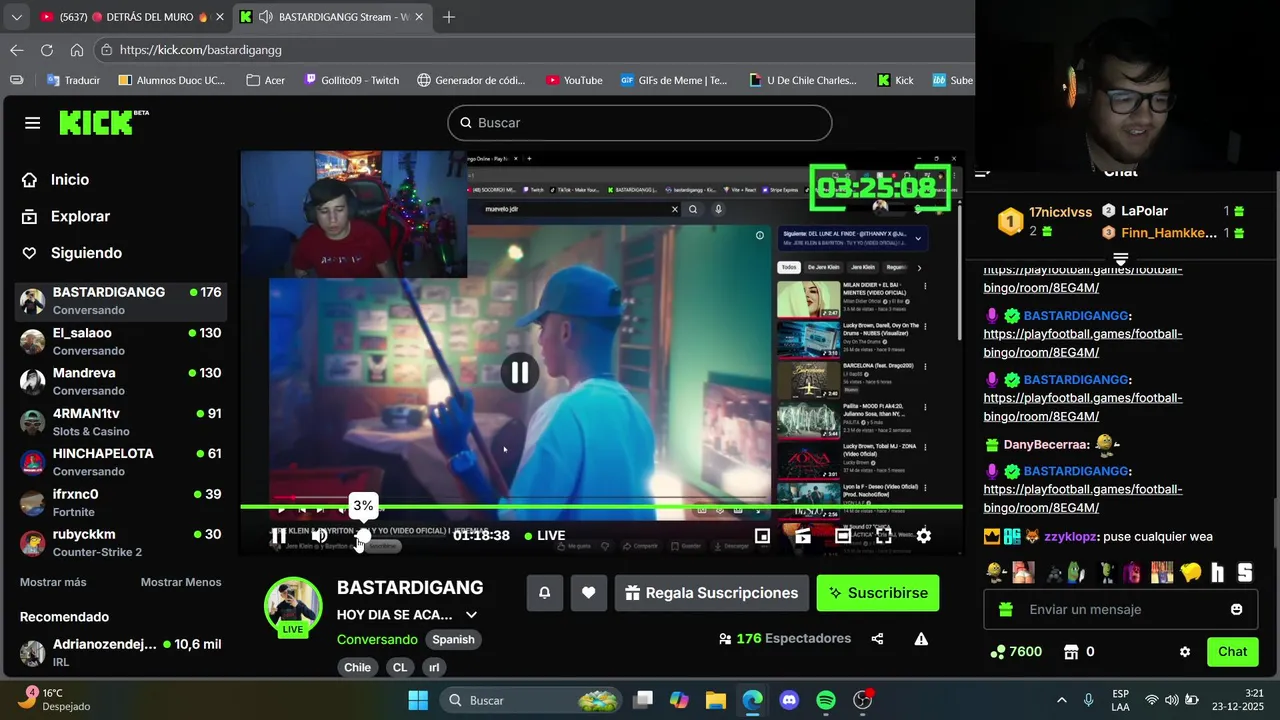
Task: Open chat settings gear icon
Action: click(1185, 652)
